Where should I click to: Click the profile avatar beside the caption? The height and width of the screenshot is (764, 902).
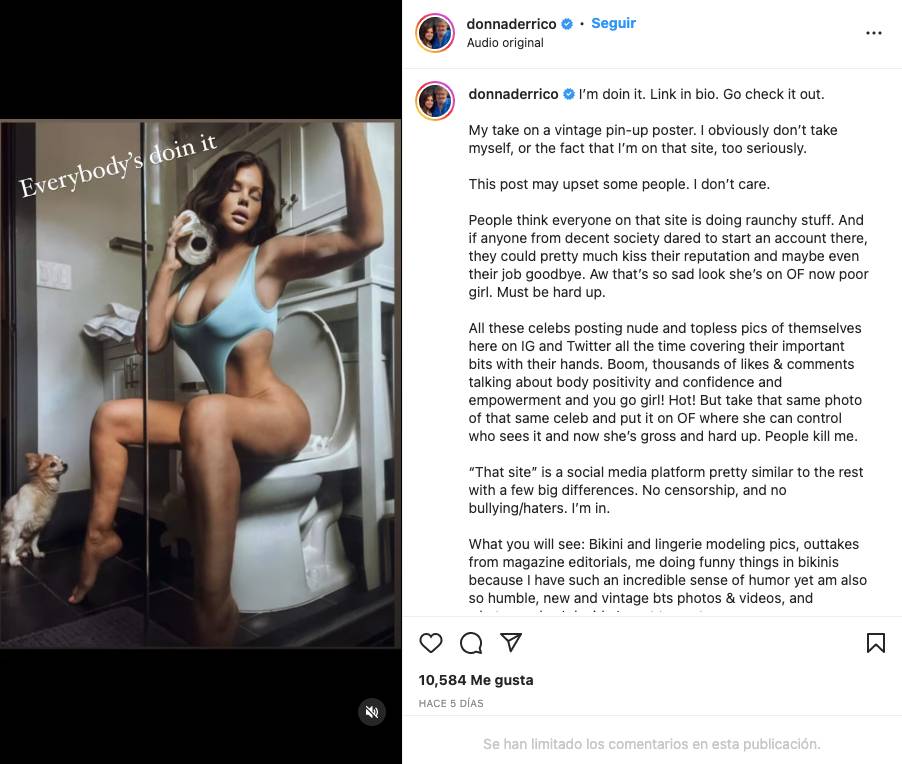[x=435, y=101]
